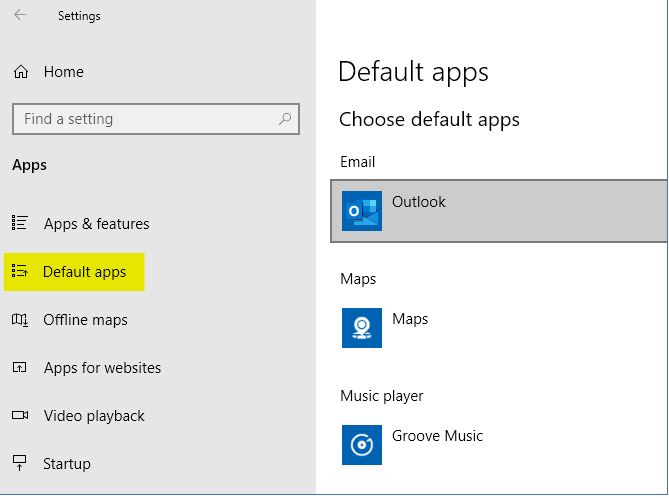Image resolution: width=669 pixels, height=498 pixels.
Task: Change the default Email app from Outlook
Action: point(498,211)
